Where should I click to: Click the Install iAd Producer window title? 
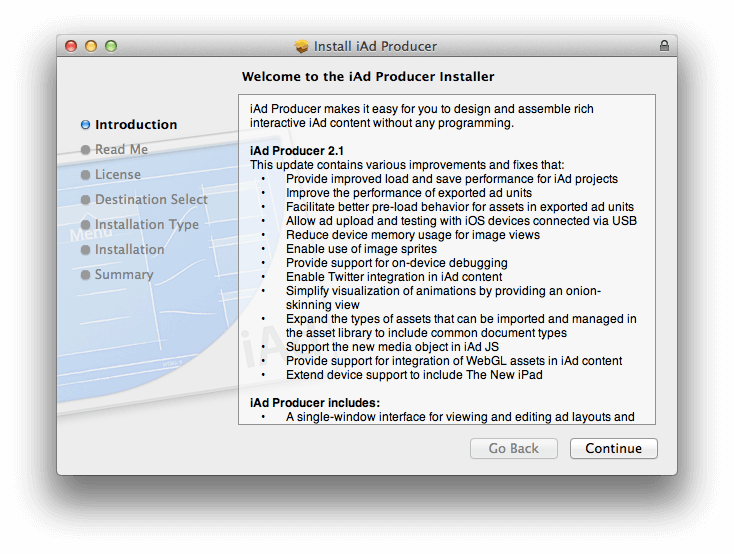coord(375,46)
